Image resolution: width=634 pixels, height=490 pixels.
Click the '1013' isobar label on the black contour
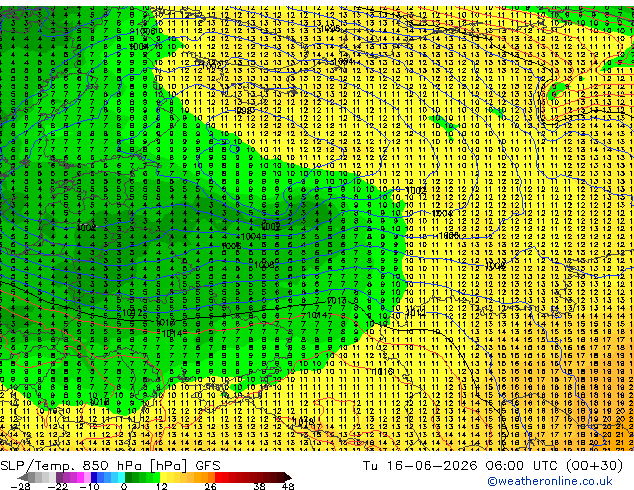tap(336, 300)
